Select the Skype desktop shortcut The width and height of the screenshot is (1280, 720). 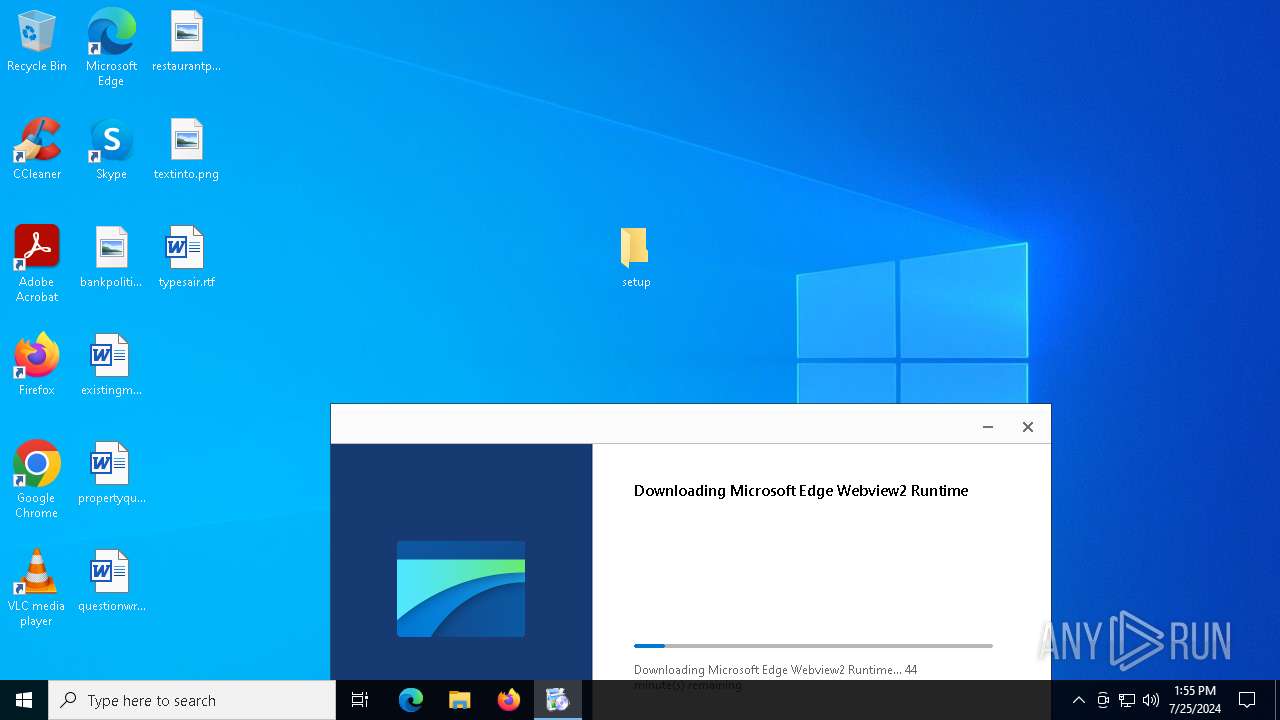pos(111,150)
